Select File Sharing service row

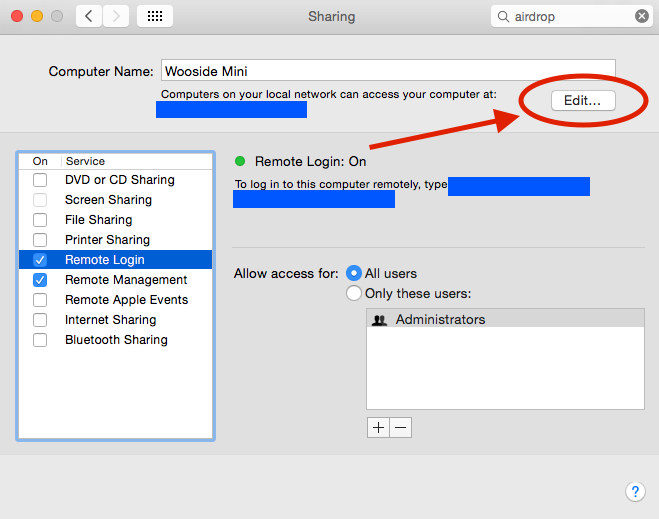(x=116, y=220)
